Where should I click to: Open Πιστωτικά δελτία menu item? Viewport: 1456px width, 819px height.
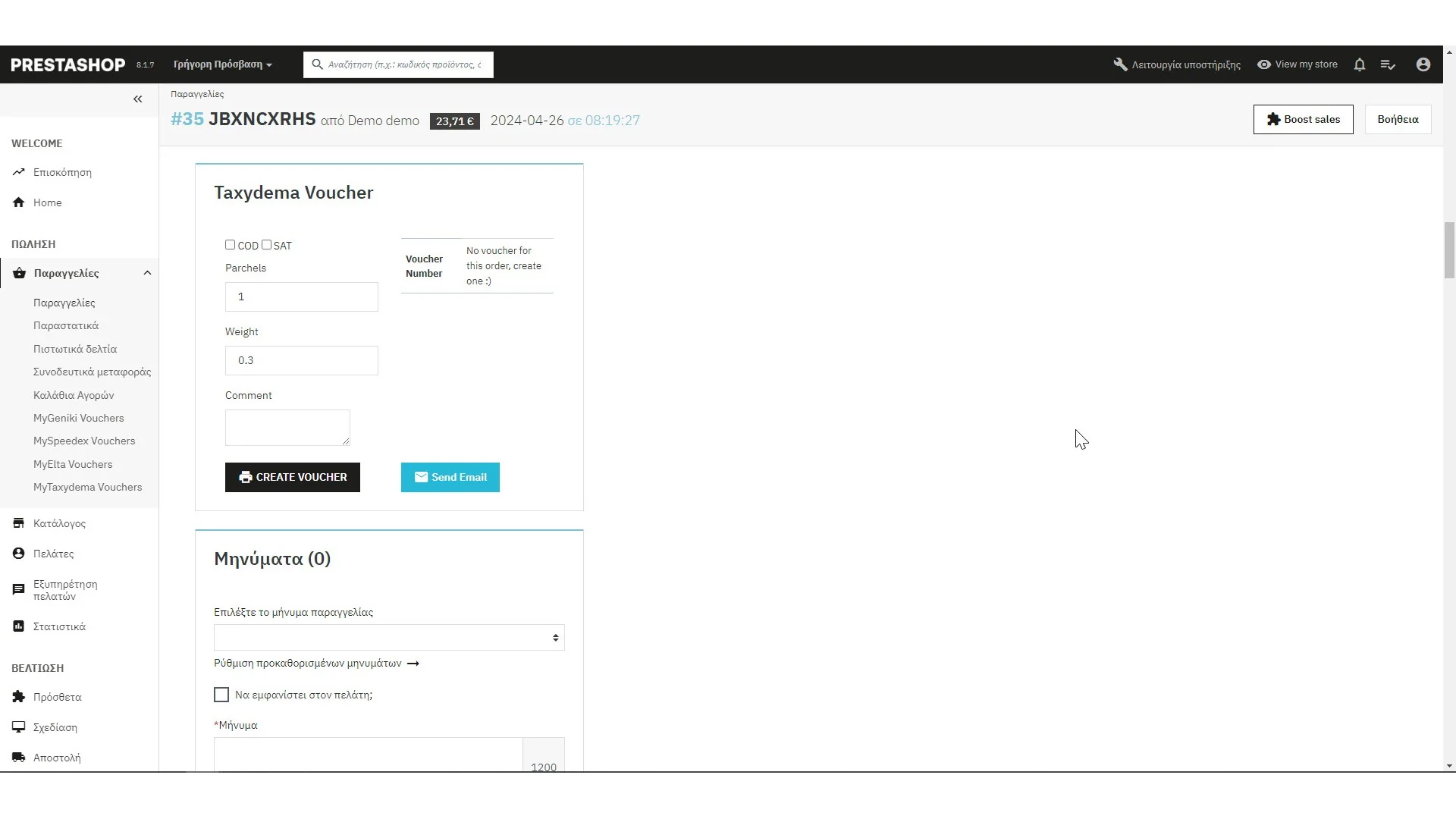(75, 349)
